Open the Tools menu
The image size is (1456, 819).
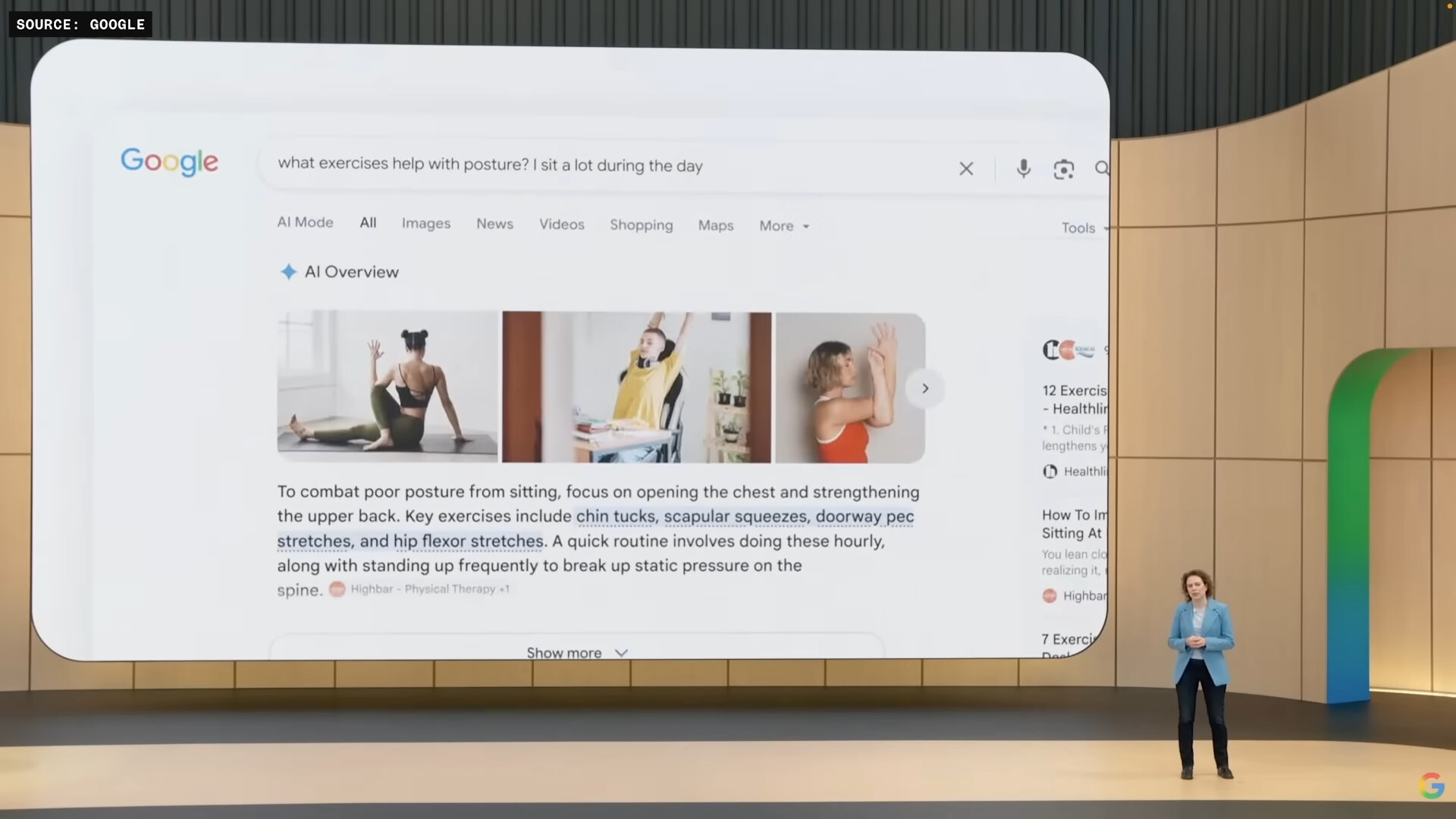[1084, 227]
